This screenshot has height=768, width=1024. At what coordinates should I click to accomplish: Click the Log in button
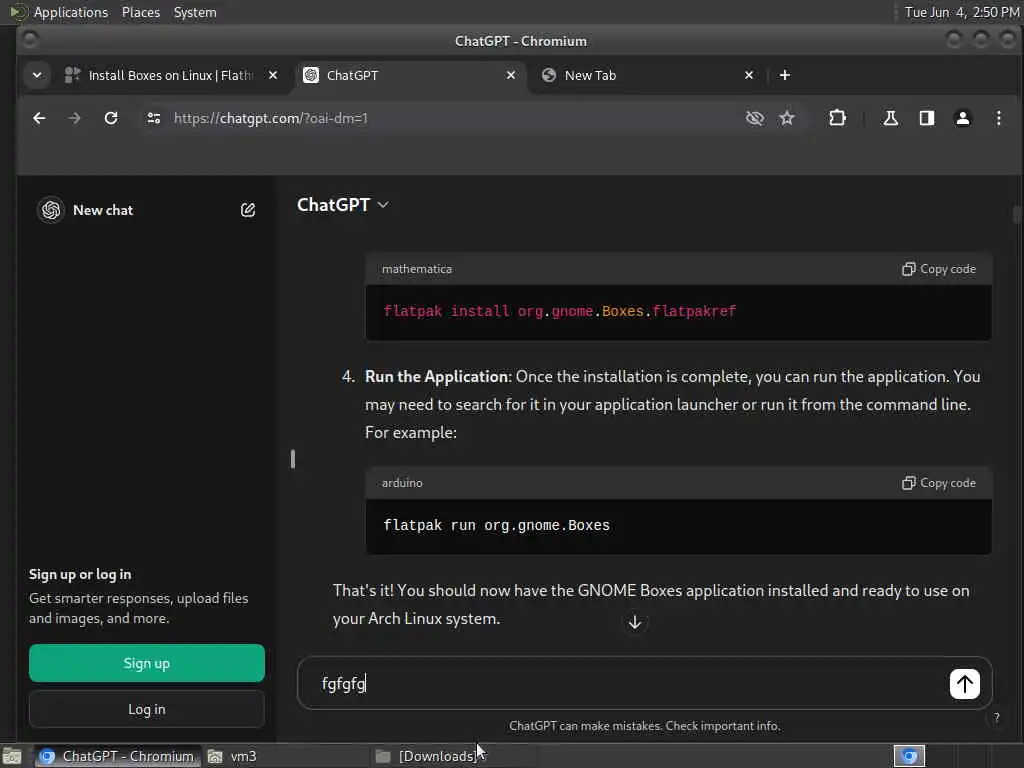click(147, 709)
